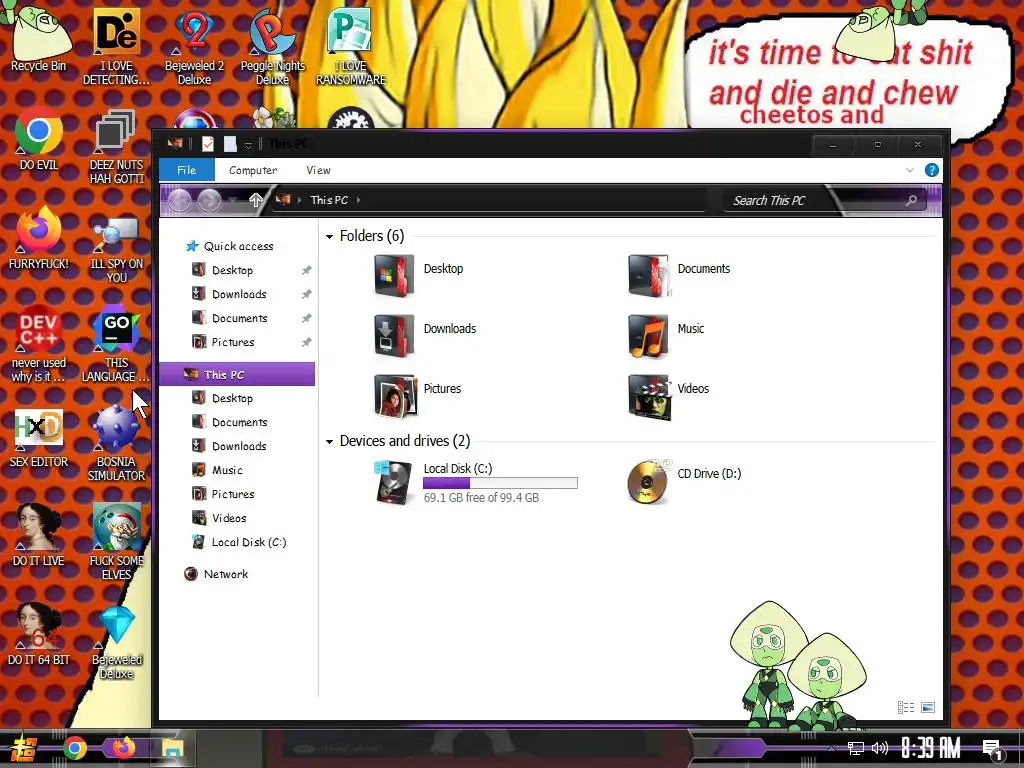Open the Computer ribbon tab
This screenshot has height=768, width=1024.
(x=253, y=170)
